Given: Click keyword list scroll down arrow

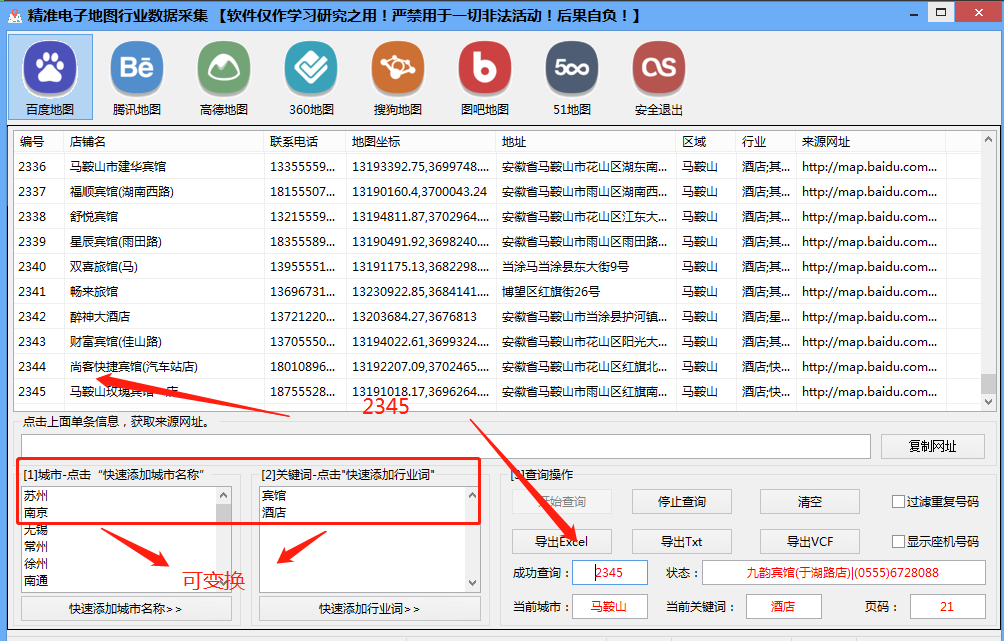Looking at the screenshot, I should click(472, 583).
